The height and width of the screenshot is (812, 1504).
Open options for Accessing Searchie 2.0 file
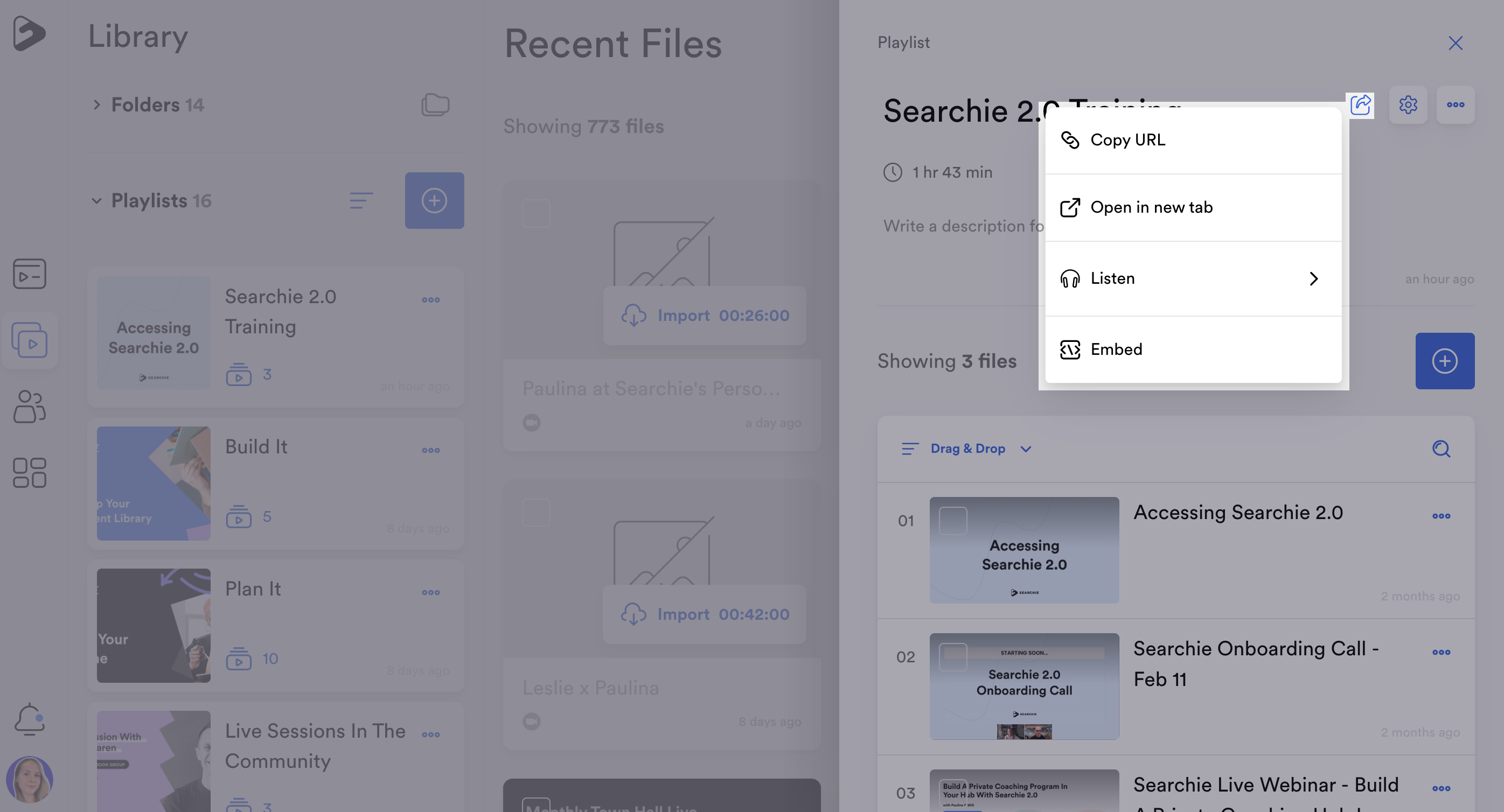1441,516
